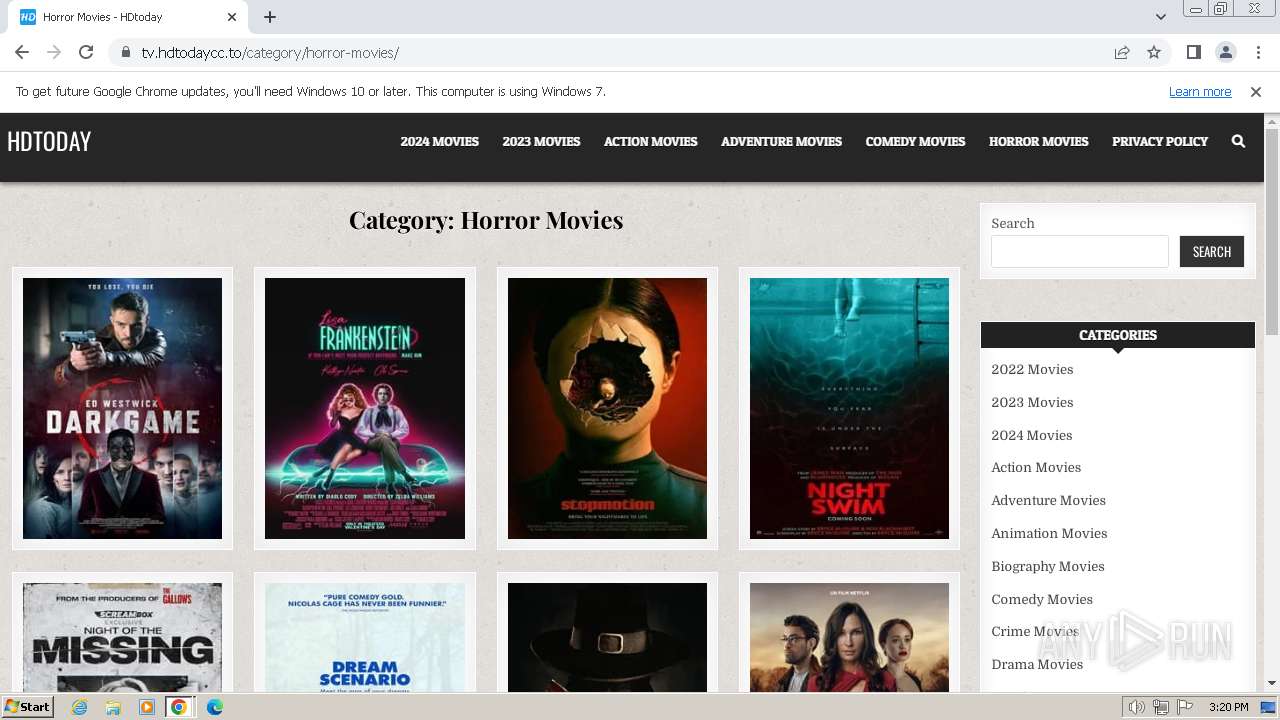
Task: Open the Night Swim movie poster
Action: (x=849, y=408)
